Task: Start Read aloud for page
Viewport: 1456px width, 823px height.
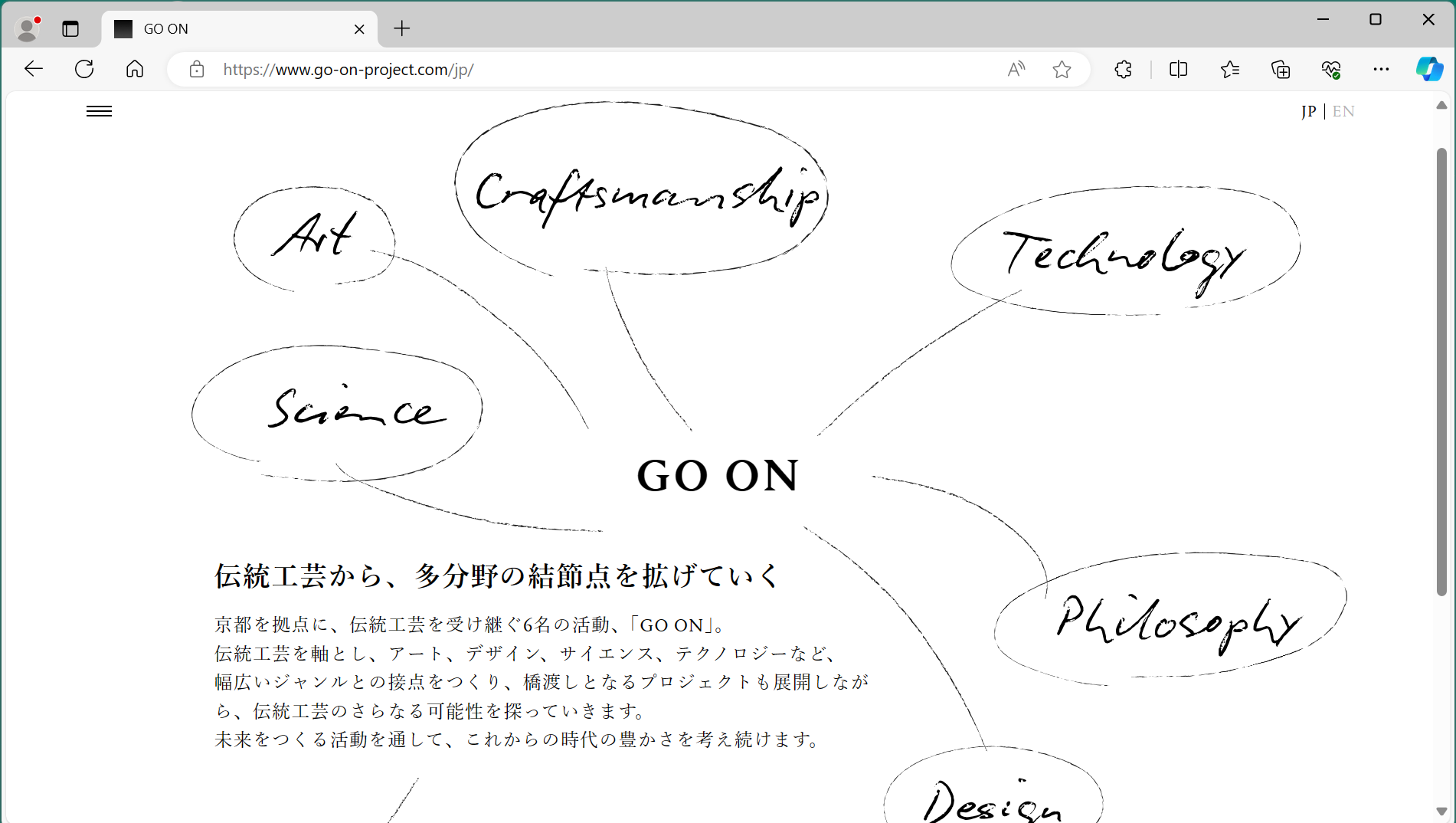Action: click(1016, 70)
